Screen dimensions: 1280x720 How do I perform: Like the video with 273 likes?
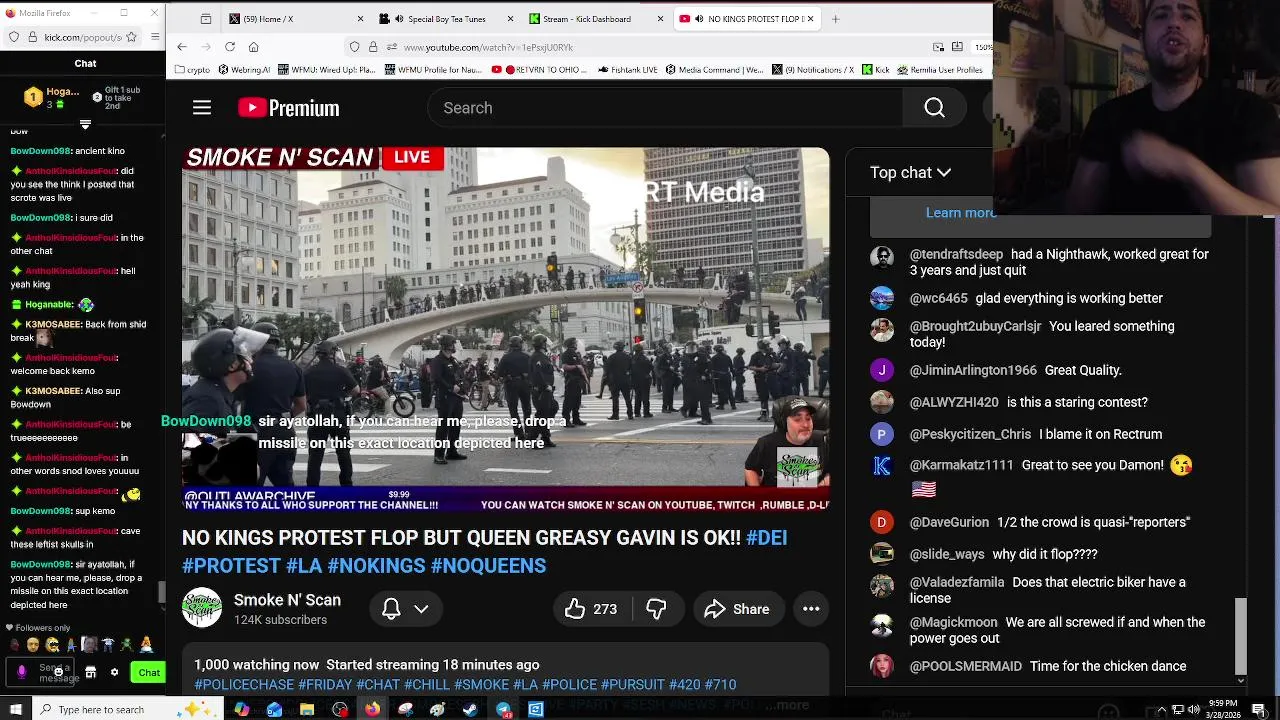click(590, 609)
